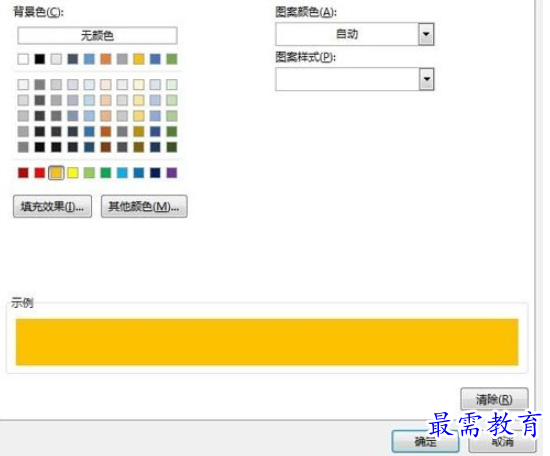The width and height of the screenshot is (550, 456).
Task: Pick darkest green swatch in bottom shade row
Action: click(172, 147)
